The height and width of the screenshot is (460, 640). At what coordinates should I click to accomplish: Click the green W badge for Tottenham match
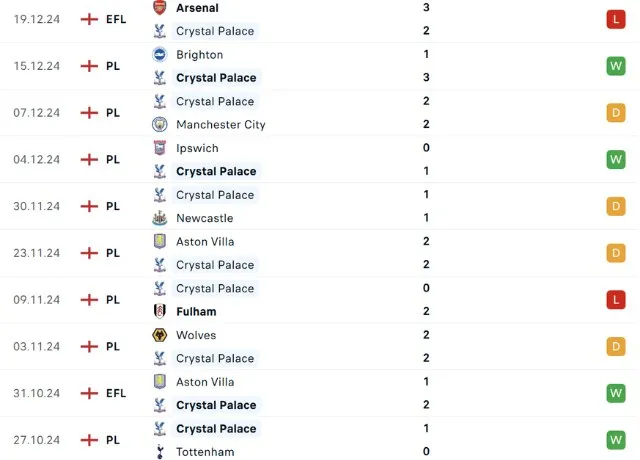(x=615, y=440)
